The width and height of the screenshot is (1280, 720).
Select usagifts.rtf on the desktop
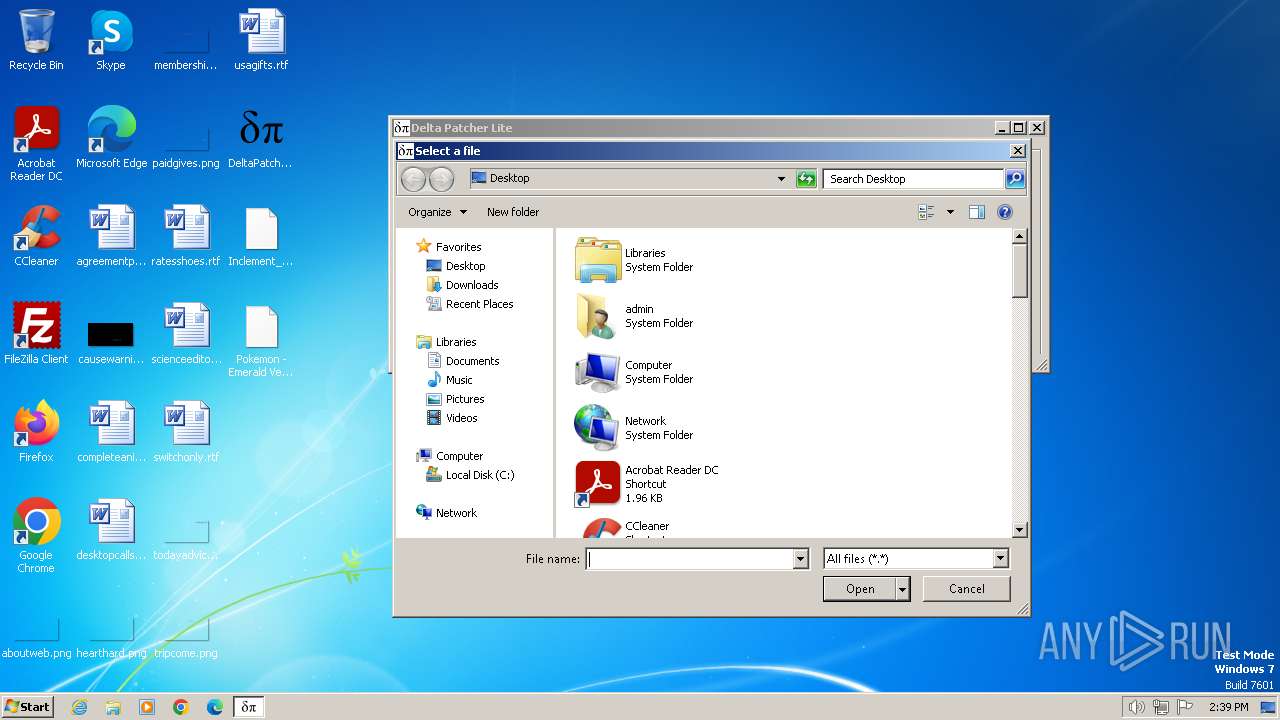click(261, 40)
